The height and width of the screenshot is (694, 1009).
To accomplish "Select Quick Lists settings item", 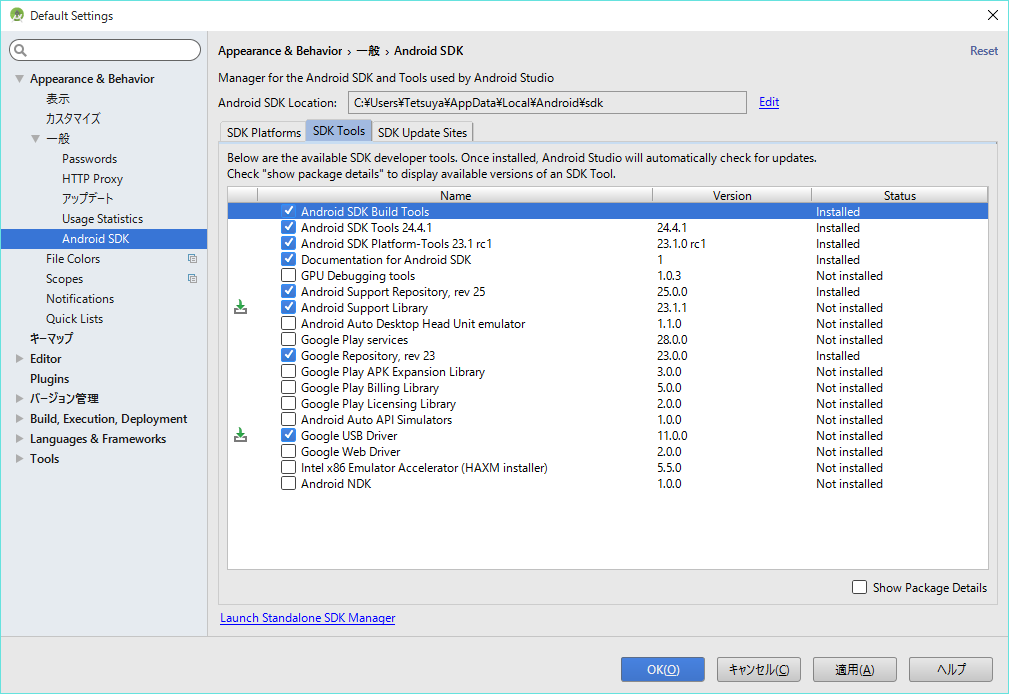I will pos(74,319).
